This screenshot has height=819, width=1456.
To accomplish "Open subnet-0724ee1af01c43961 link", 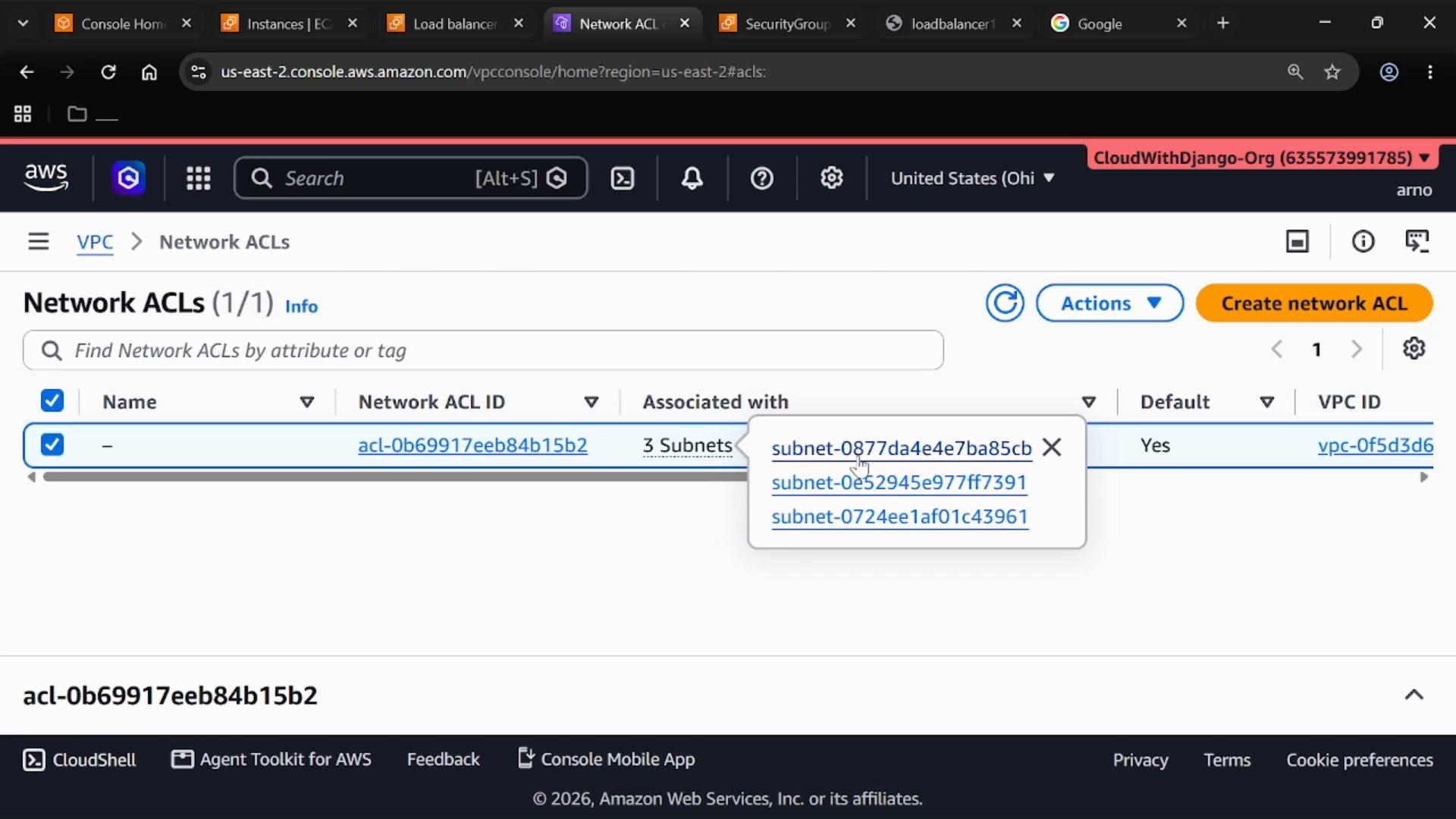I will [x=899, y=516].
